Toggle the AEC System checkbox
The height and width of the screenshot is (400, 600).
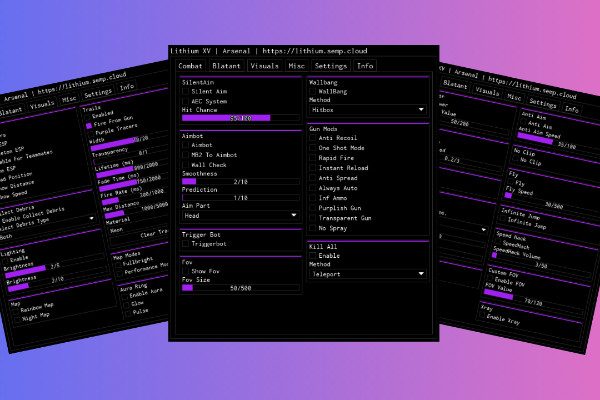(x=186, y=101)
